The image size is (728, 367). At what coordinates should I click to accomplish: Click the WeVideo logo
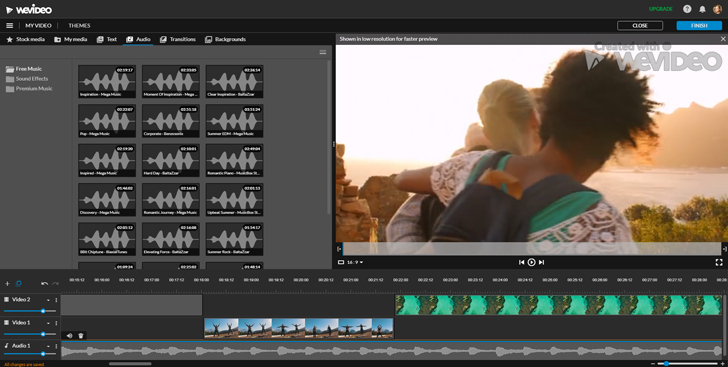click(x=29, y=9)
